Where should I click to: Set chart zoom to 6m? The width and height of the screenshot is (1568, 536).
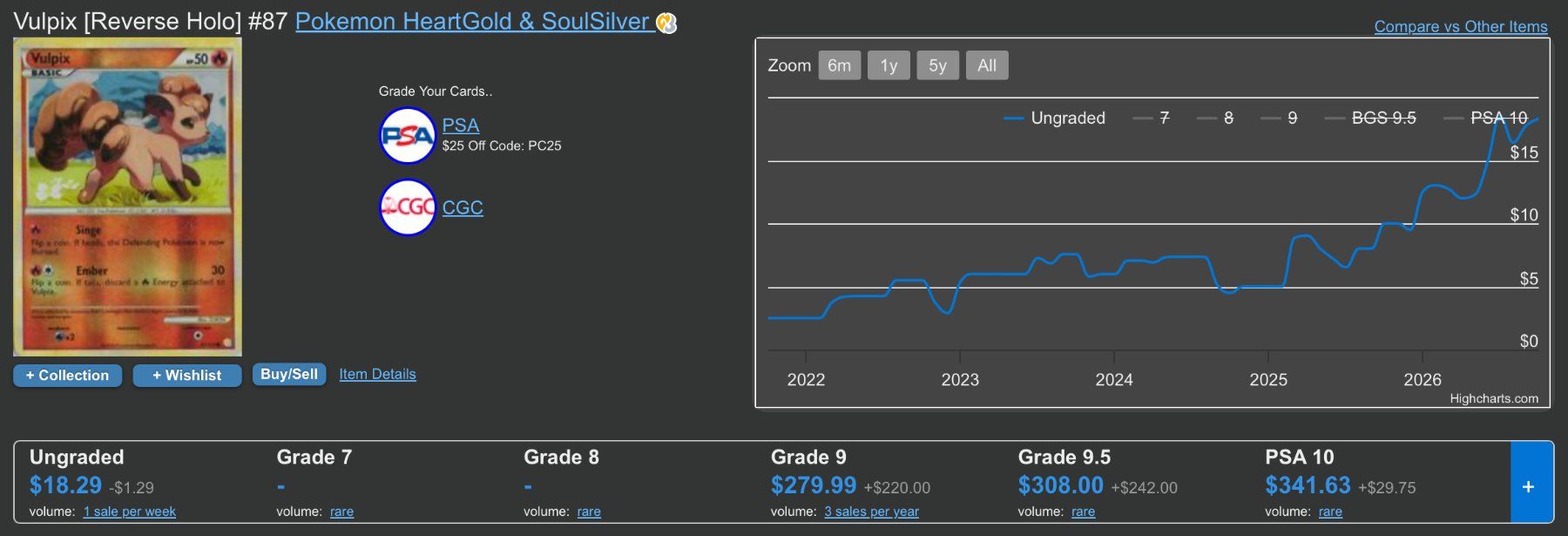coord(840,65)
